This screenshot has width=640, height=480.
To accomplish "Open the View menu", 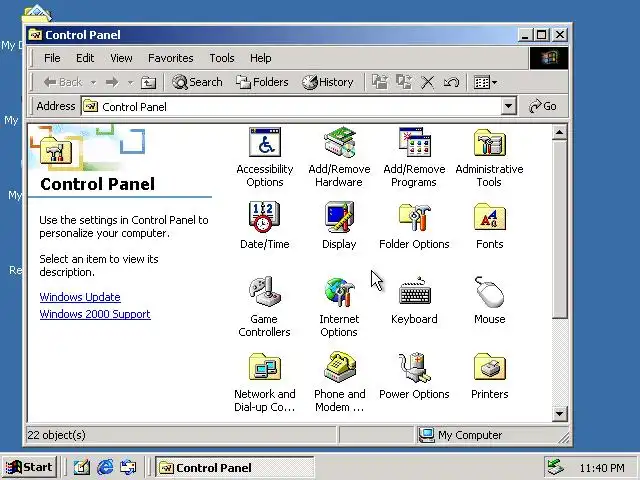I will tap(121, 58).
